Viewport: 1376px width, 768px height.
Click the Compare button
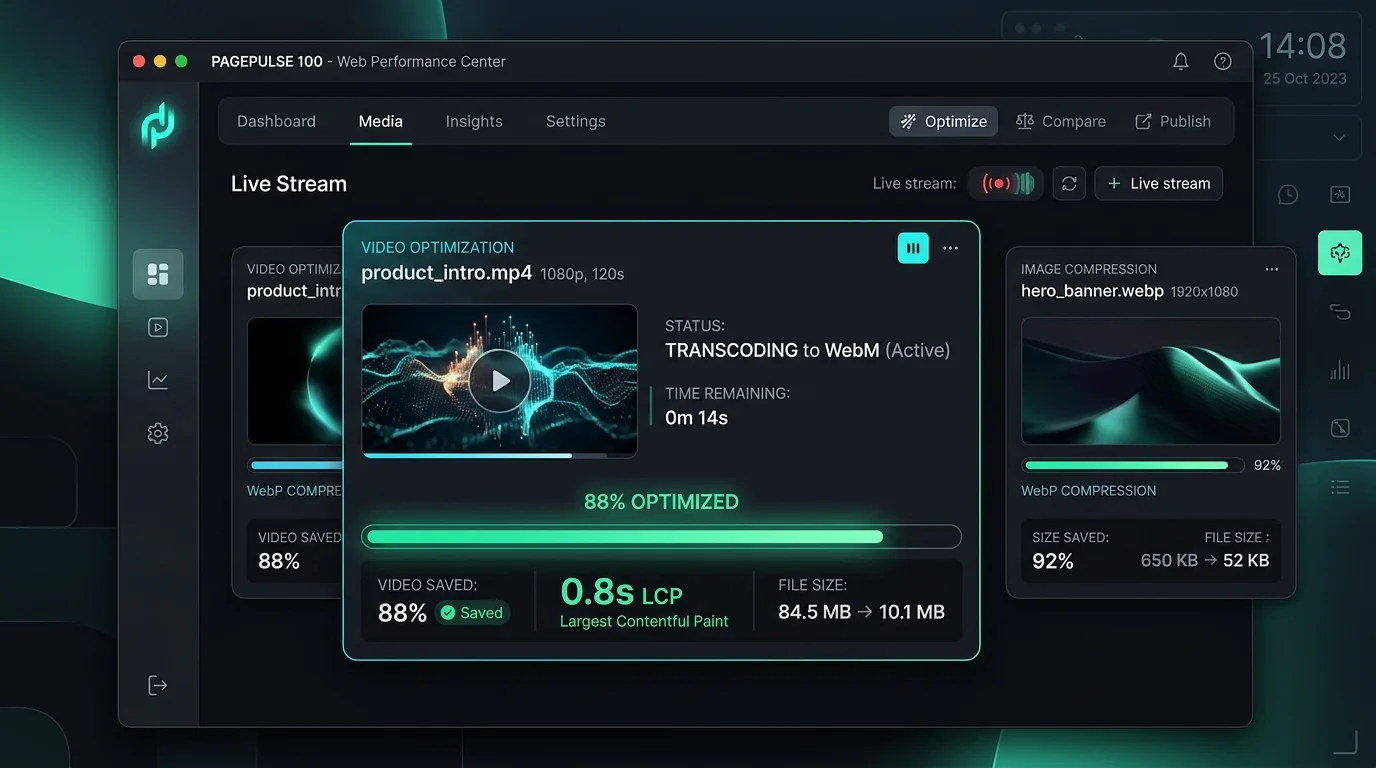(x=1061, y=121)
